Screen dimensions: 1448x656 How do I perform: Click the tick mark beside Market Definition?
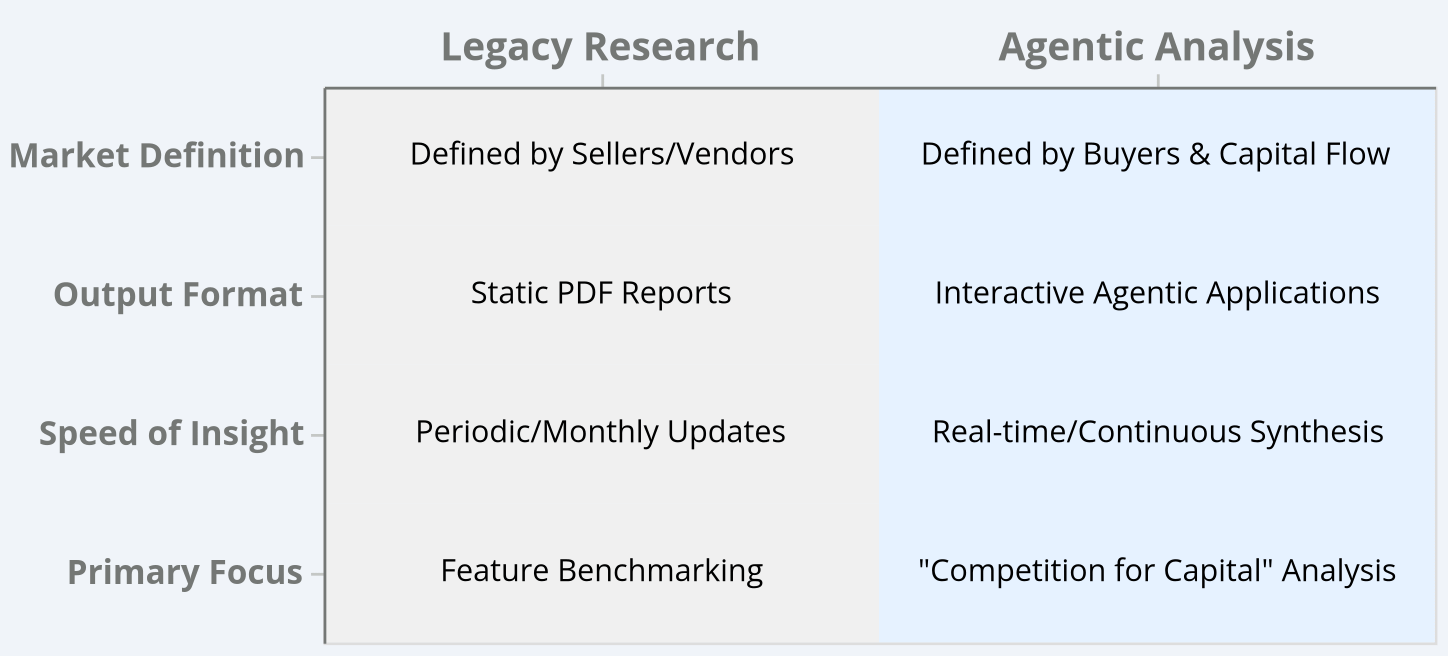click(317, 157)
